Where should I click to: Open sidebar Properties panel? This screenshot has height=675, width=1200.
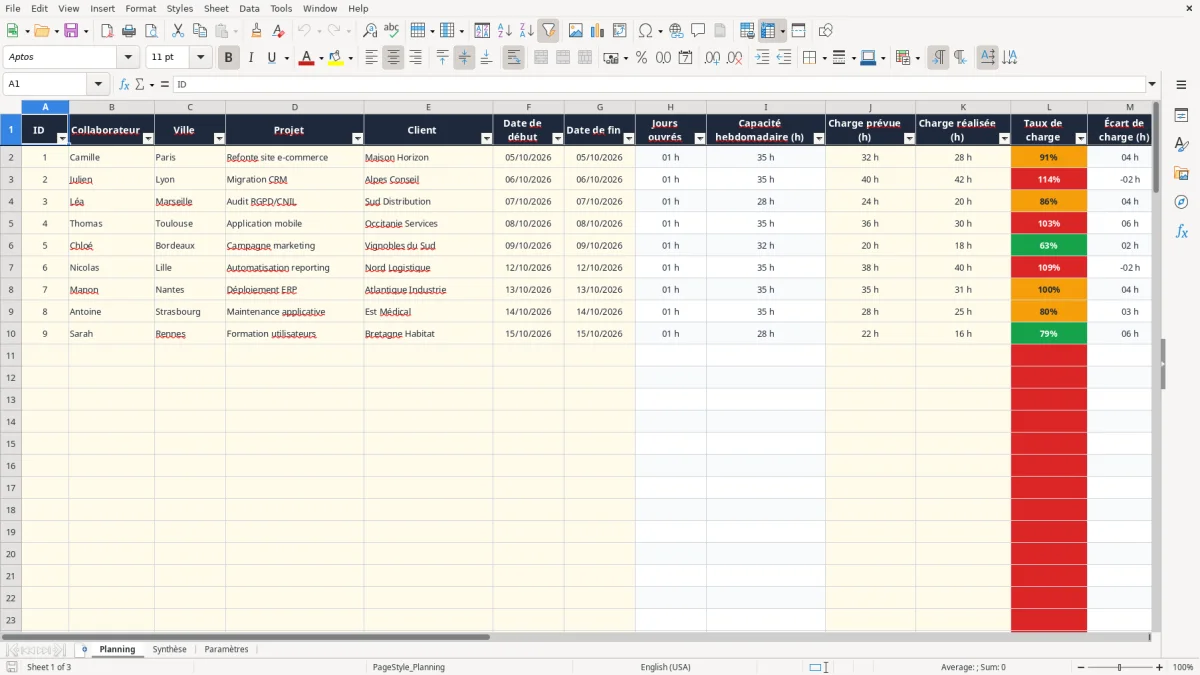1181,116
